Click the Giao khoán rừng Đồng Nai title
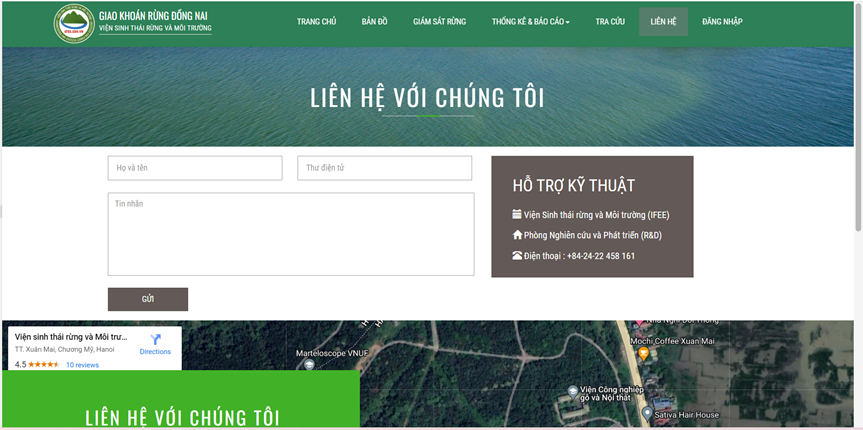 click(x=154, y=16)
